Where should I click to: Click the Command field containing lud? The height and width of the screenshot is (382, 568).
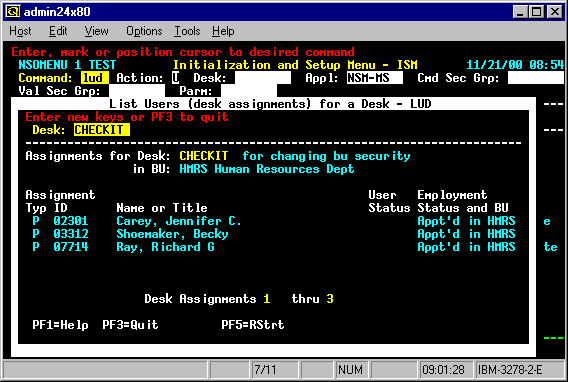coord(95,78)
